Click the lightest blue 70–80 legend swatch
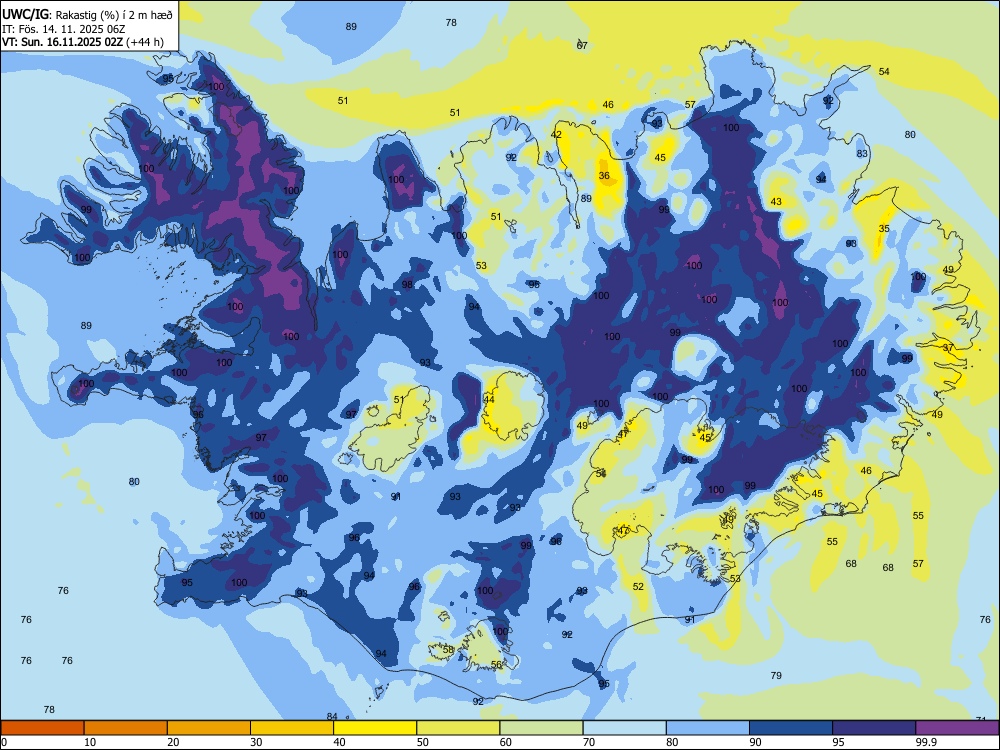 [624, 728]
